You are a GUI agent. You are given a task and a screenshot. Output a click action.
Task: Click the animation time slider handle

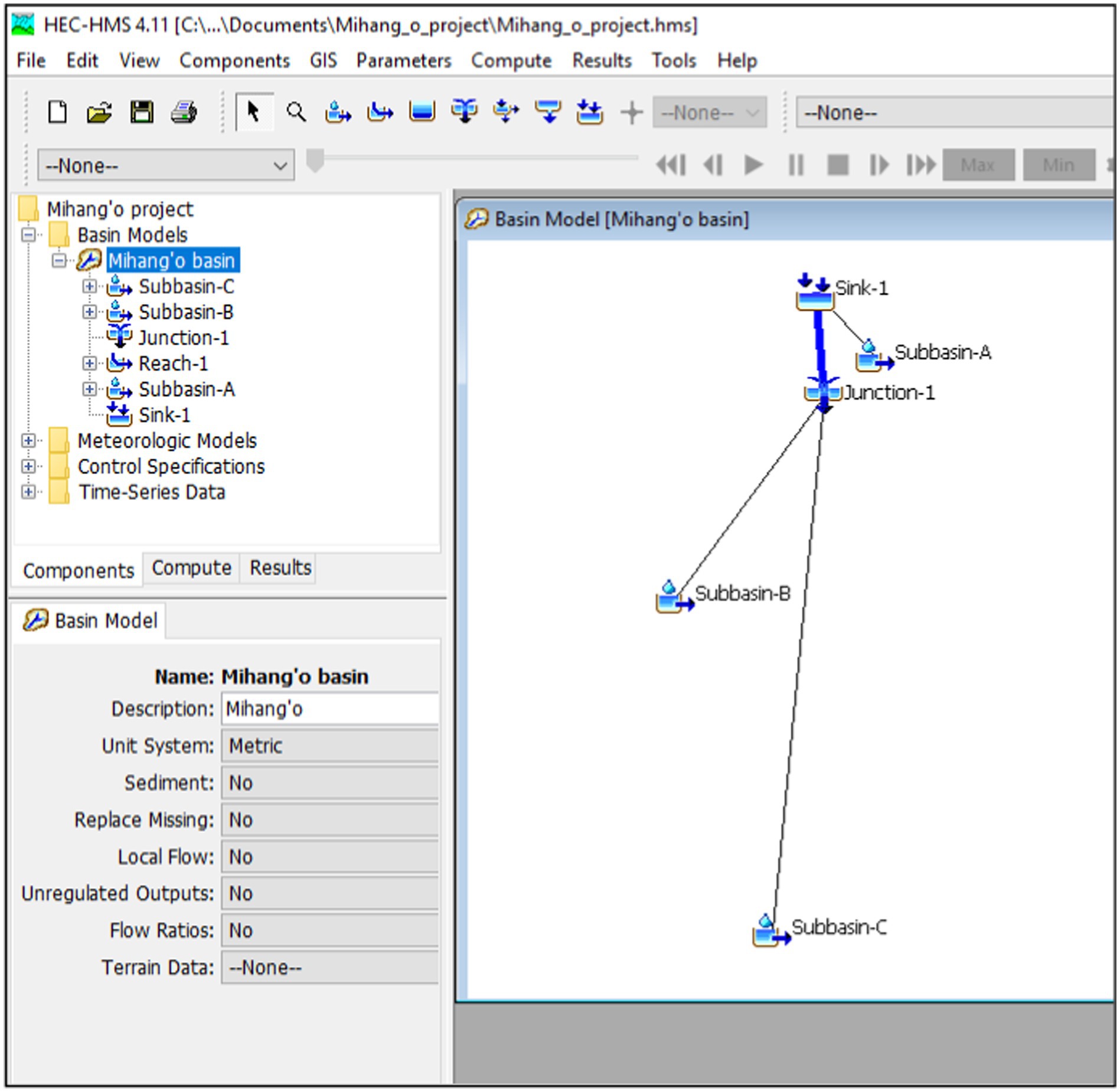316,161
